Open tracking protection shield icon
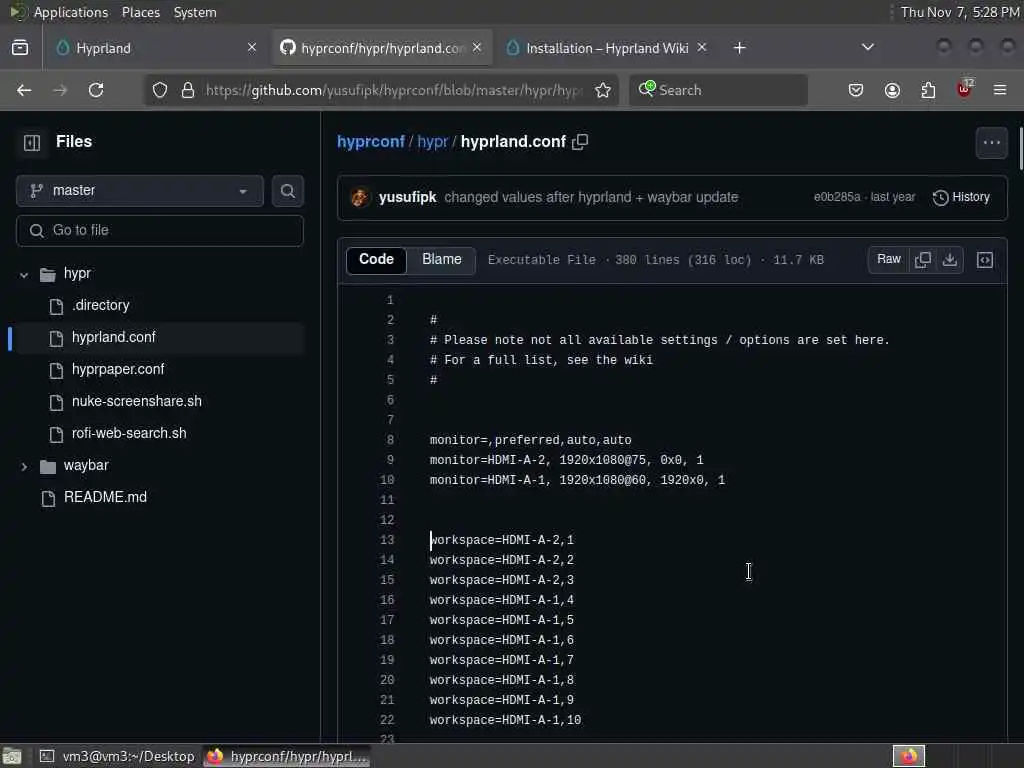This screenshot has width=1024, height=768. pos(159,90)
